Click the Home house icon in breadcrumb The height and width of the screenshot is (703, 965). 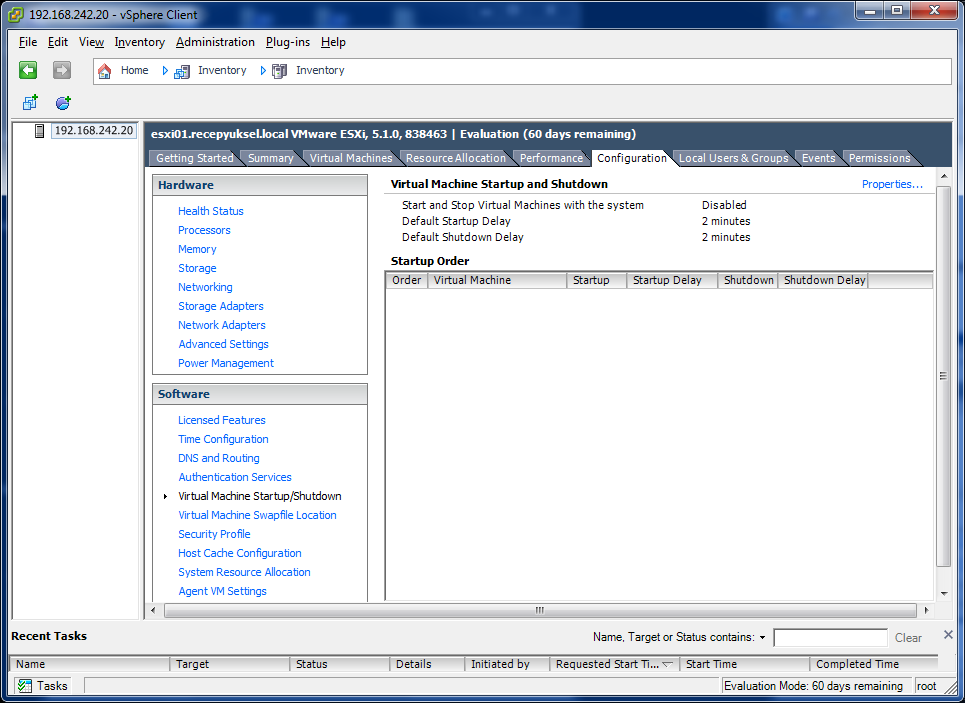(105, 71)
